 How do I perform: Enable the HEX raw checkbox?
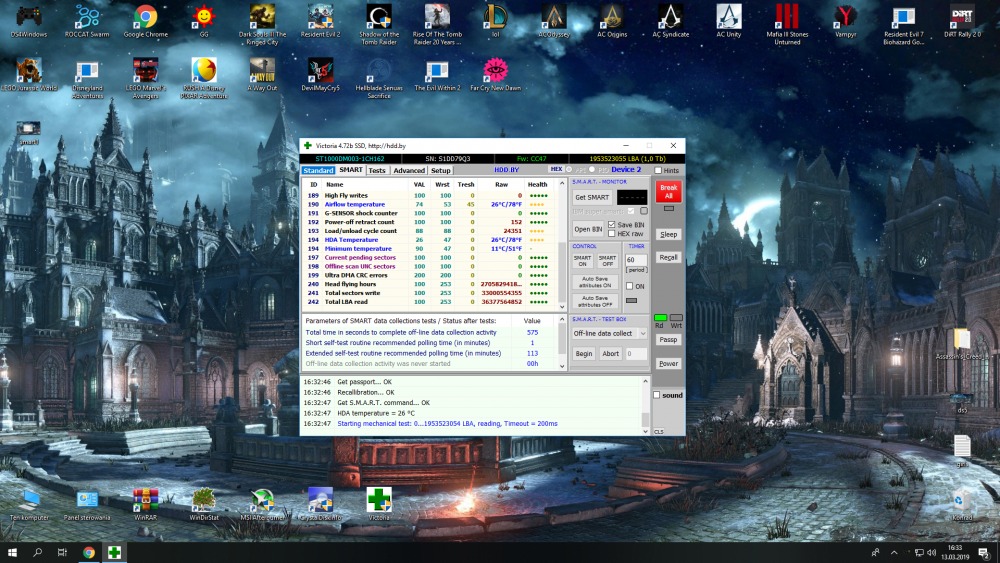tap(612, 234)
